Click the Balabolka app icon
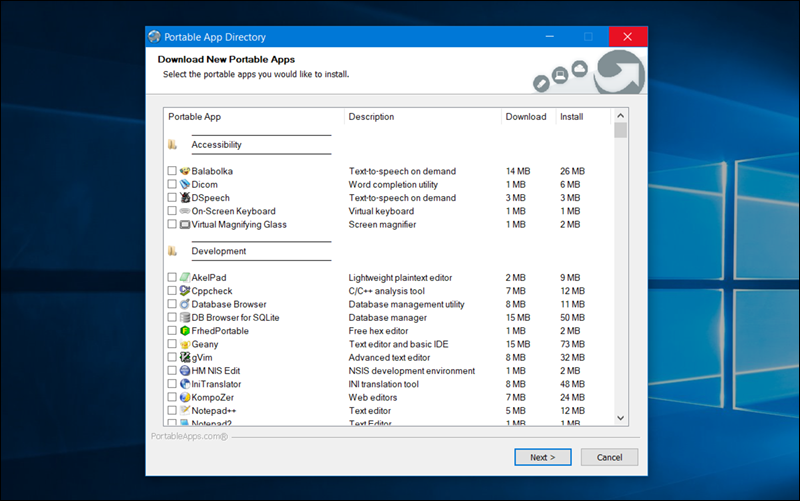The height and width of the screenshot is (501, 800). [x=185, y=171]
